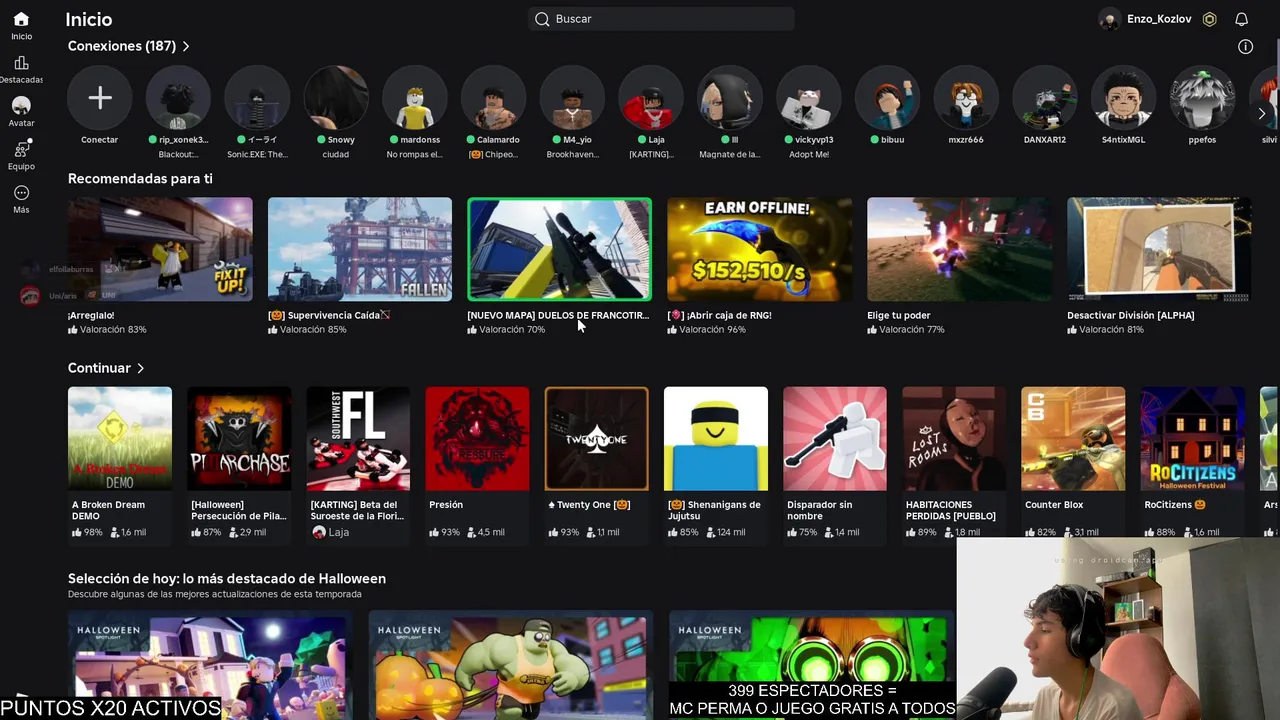Click the Selección de hoy Halloween heading
Viewport: 1280px width, 720px height.
click(x=227, y=579)
